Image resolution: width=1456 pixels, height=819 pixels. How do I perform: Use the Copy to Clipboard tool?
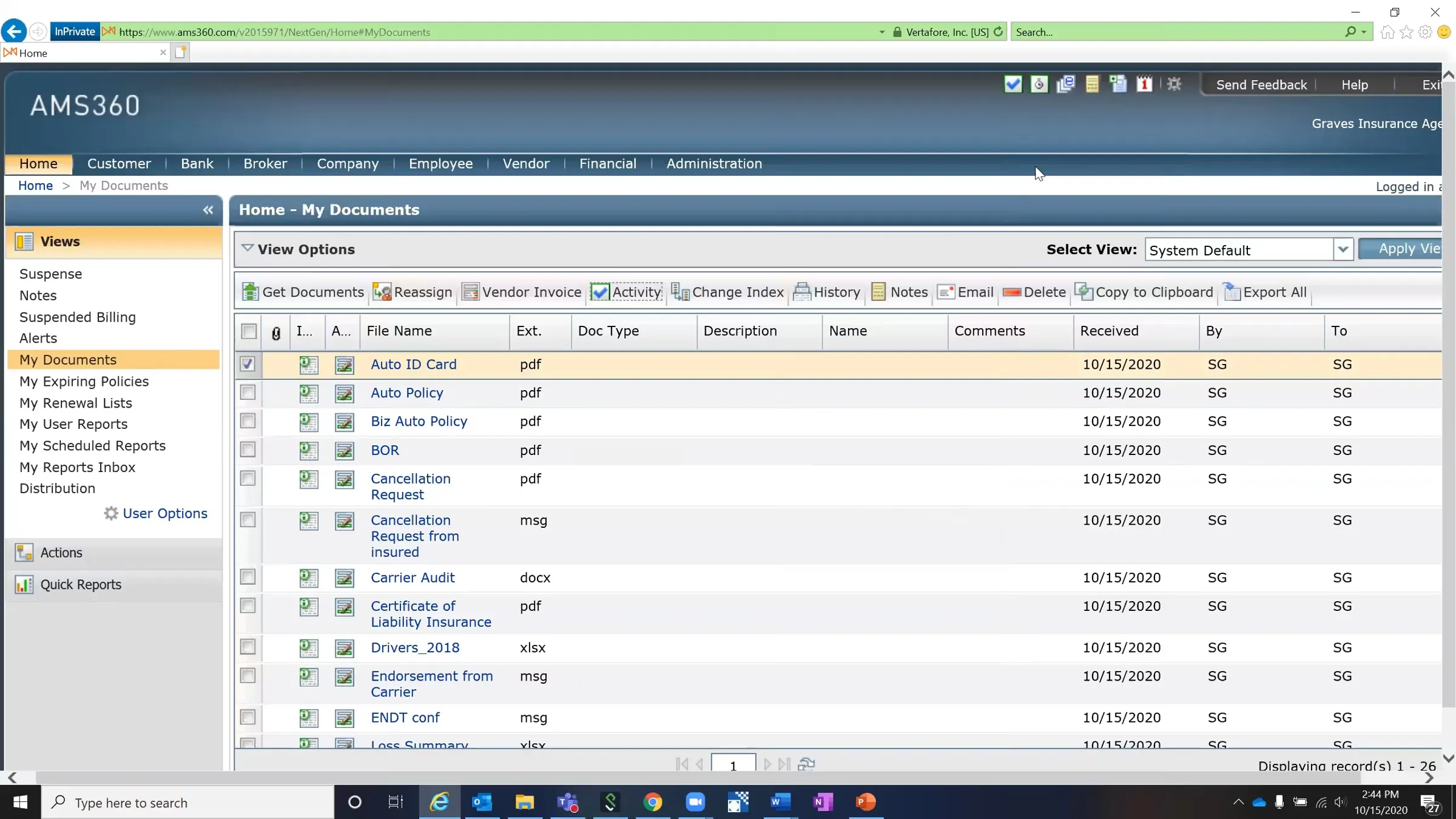coord(1143,292)
